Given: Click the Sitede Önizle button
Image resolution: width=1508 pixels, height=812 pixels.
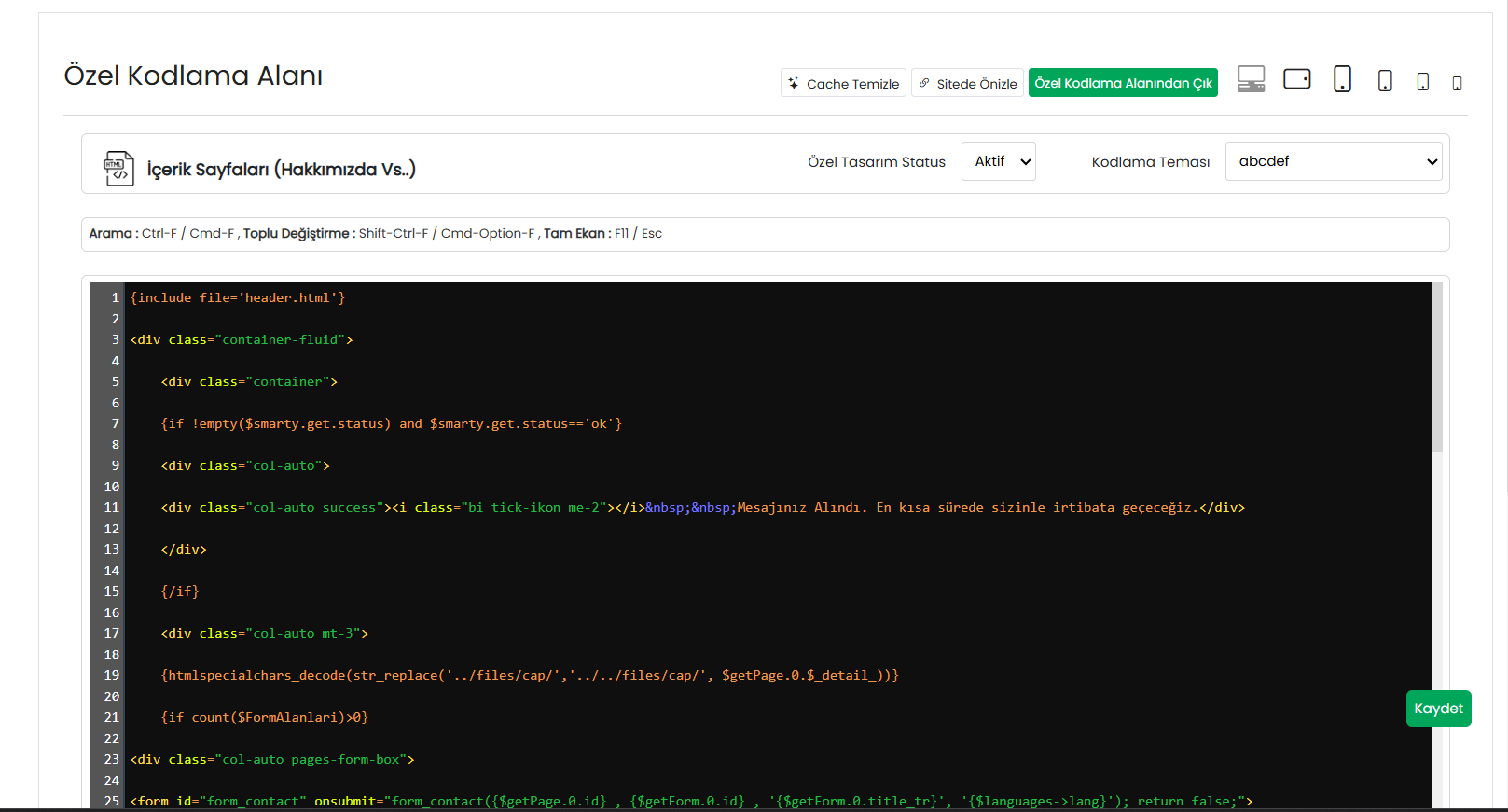Looking at the screenshot, I should (967, 83).
